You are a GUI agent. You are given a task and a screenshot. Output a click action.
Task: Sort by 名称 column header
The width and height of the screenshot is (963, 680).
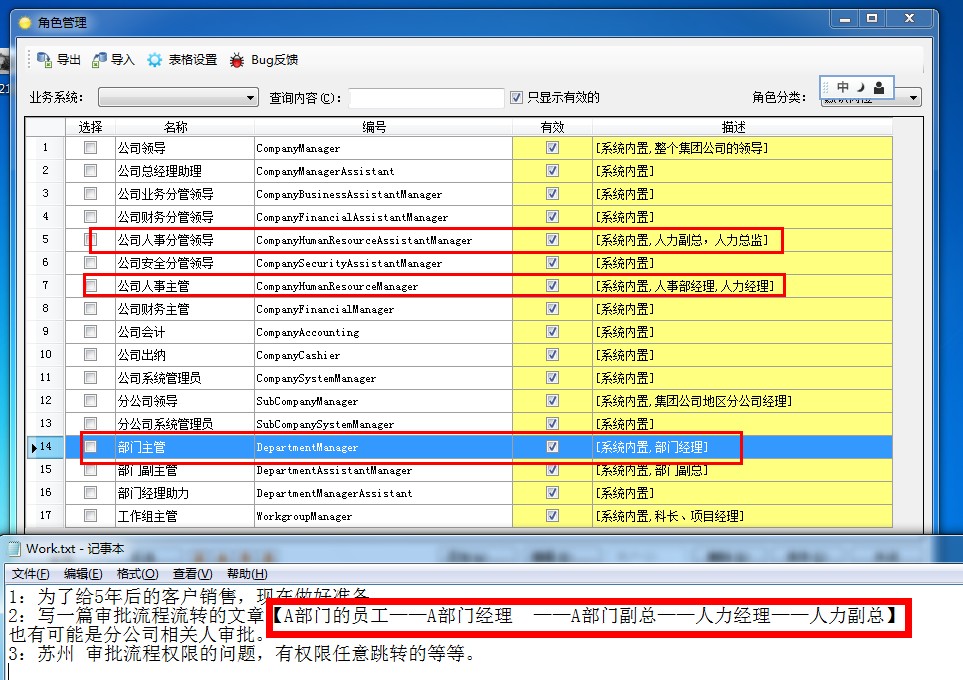point(184,127)
